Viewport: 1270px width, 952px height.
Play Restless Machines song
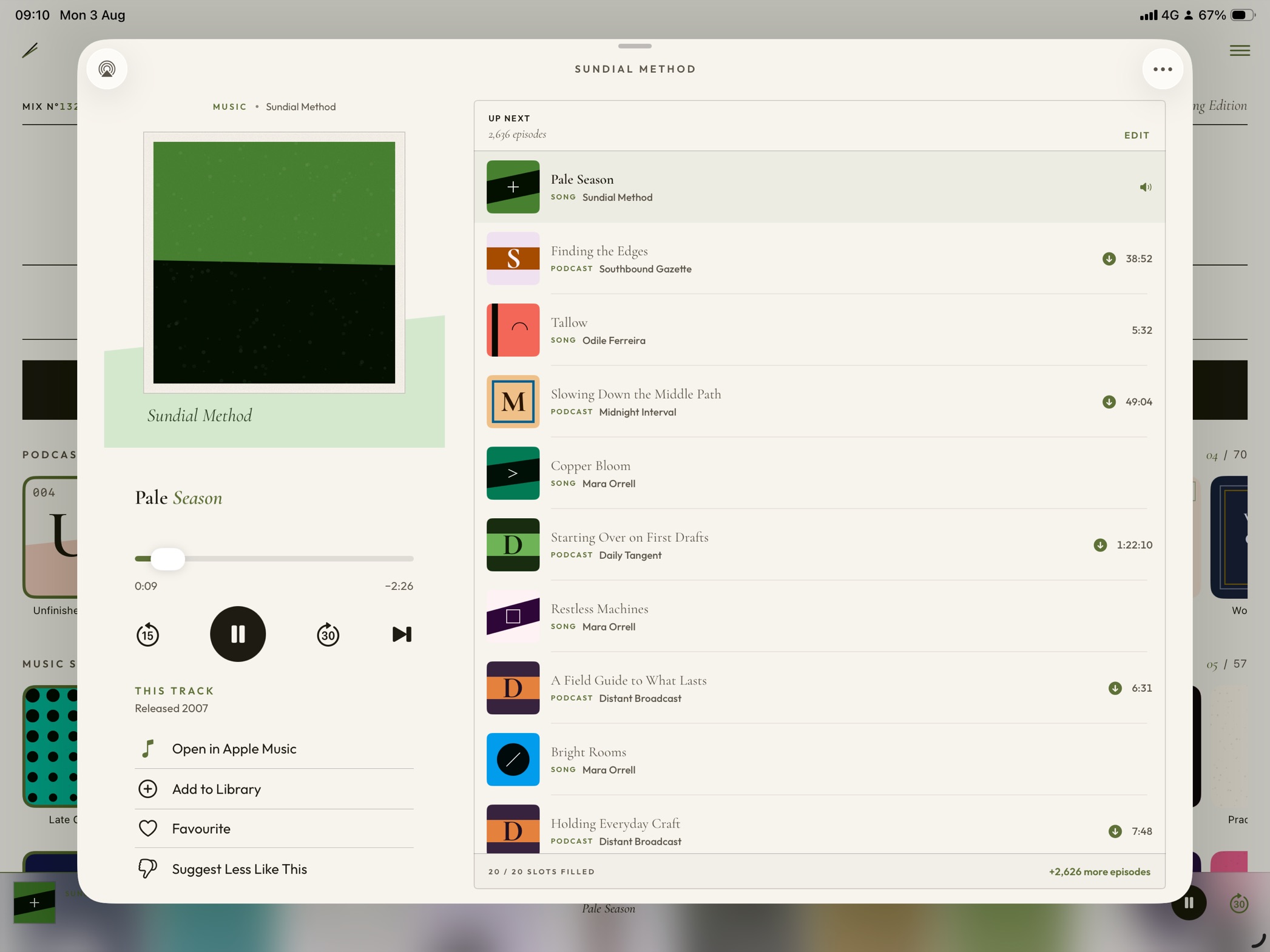(x=819, y=616)
